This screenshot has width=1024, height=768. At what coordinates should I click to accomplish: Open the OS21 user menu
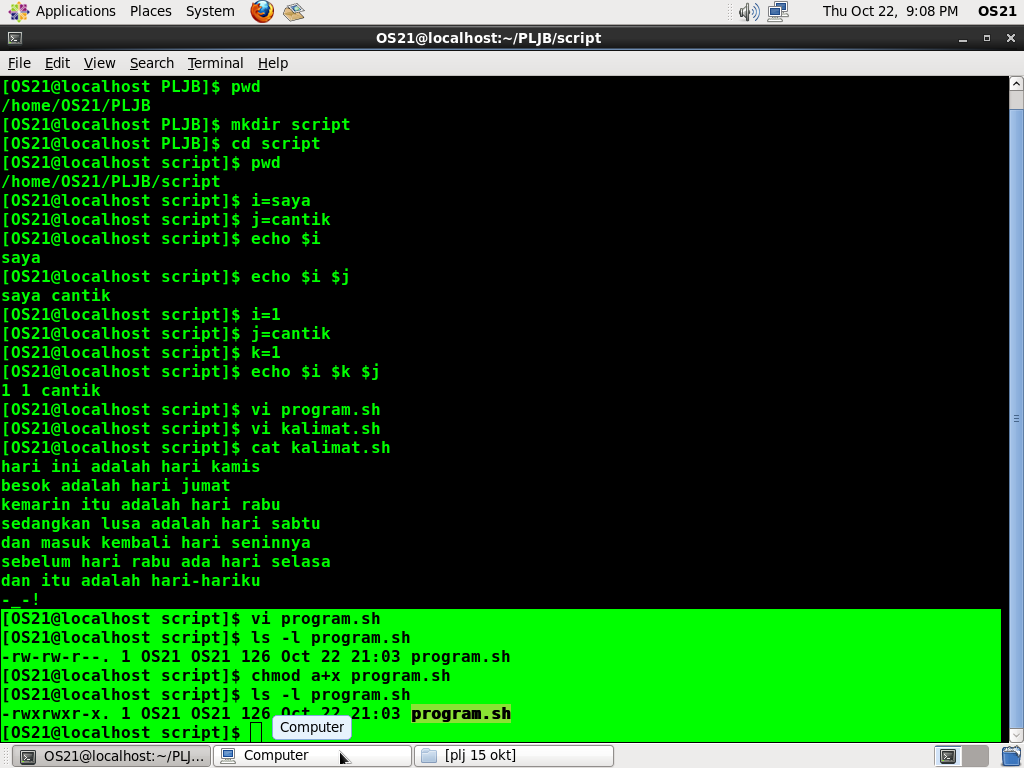pyautogui.click(x=997, y=11)
